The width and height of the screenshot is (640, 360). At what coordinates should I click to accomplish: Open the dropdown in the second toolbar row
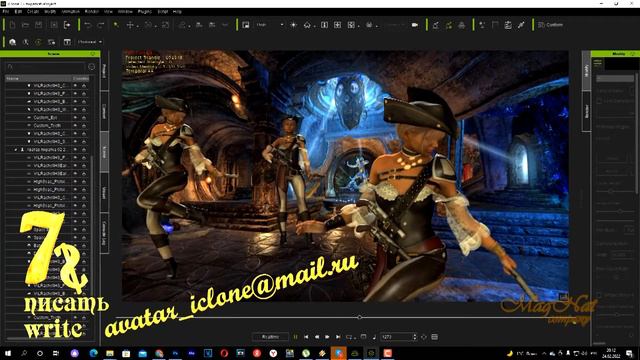[x=89, y=42]
